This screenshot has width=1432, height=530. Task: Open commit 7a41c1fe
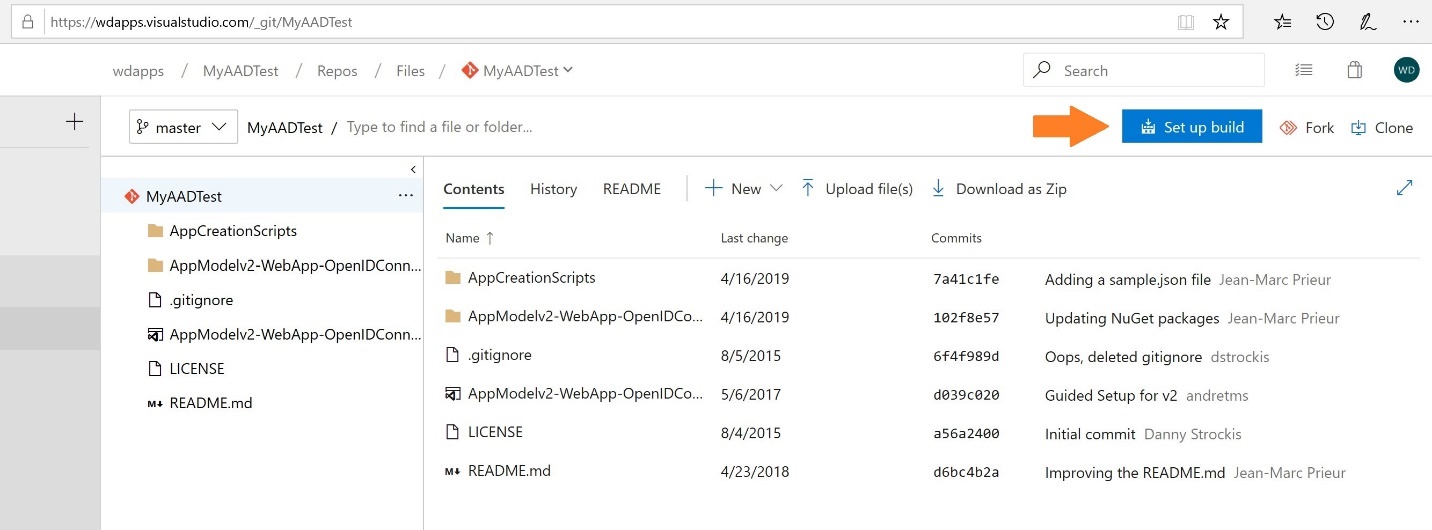(x=966, y=279)
